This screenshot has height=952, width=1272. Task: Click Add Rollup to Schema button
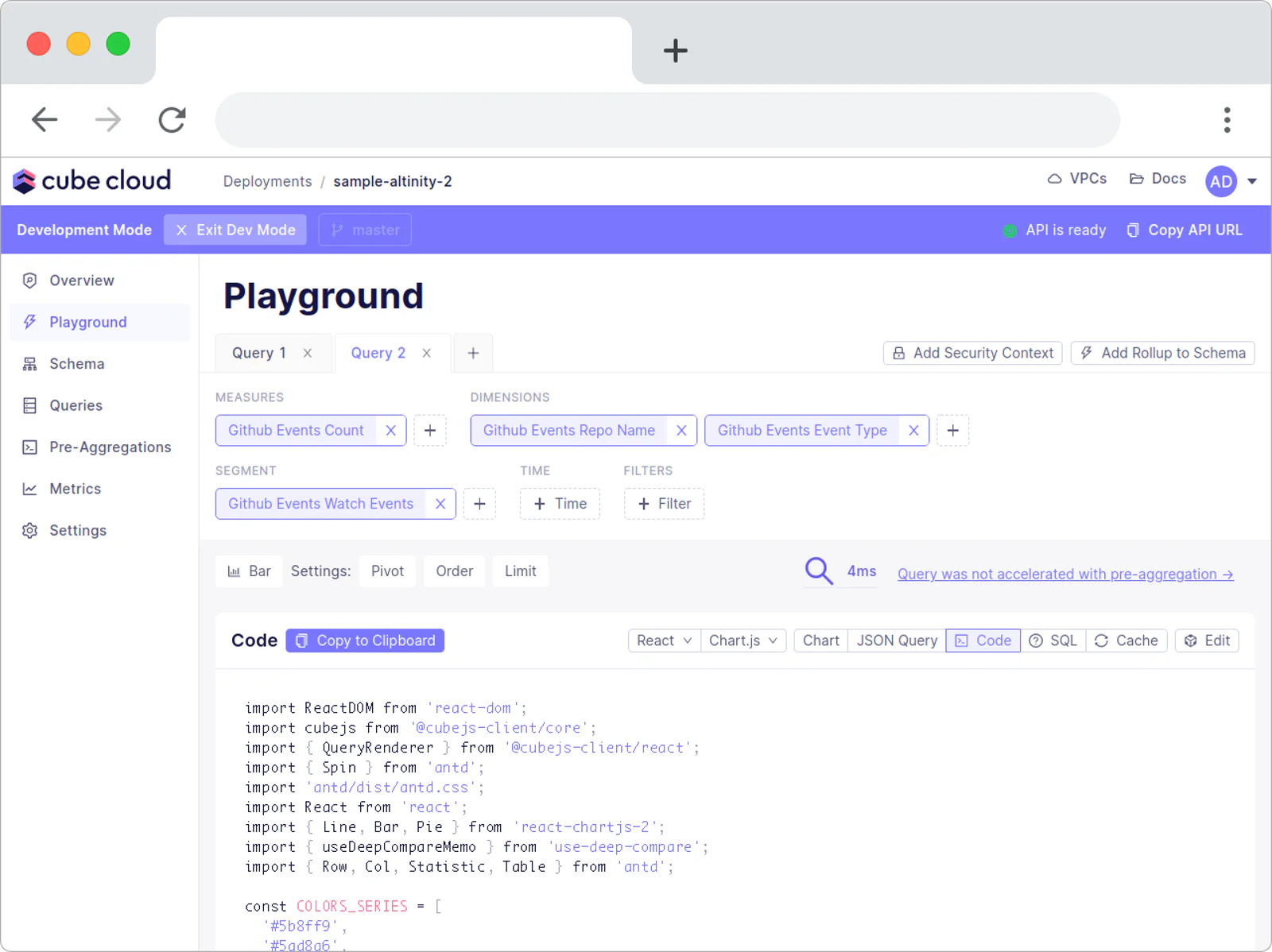[x=1162, y=353]
